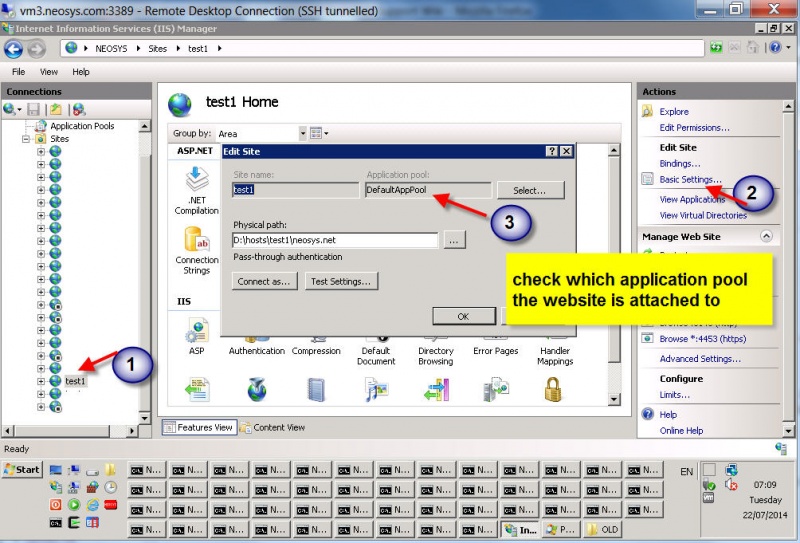Click the Site name field
This screenshot has width=800, height=543.
click(295, 190)
